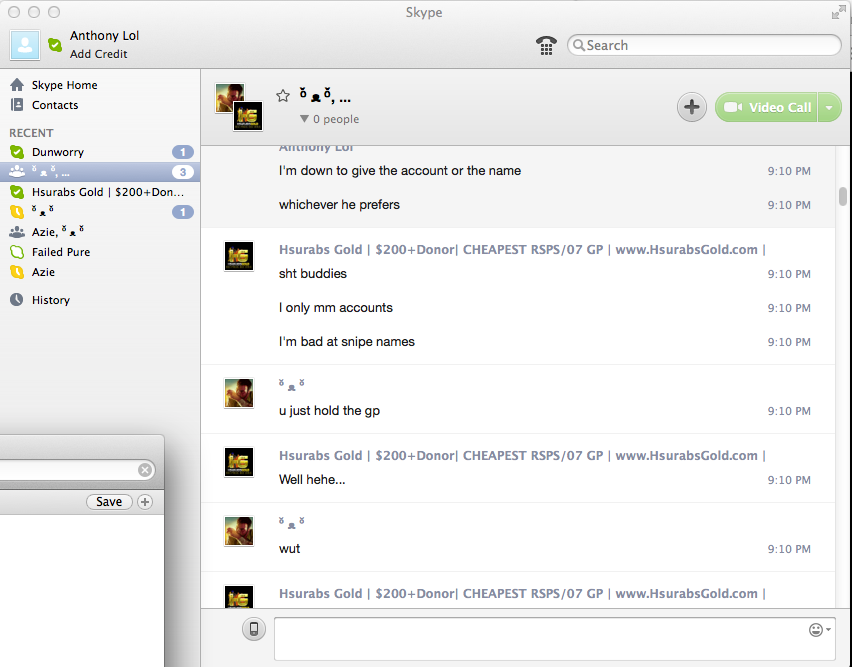
Task: Click the SMS phone button by message box
Action: click(x=254, y=629)
